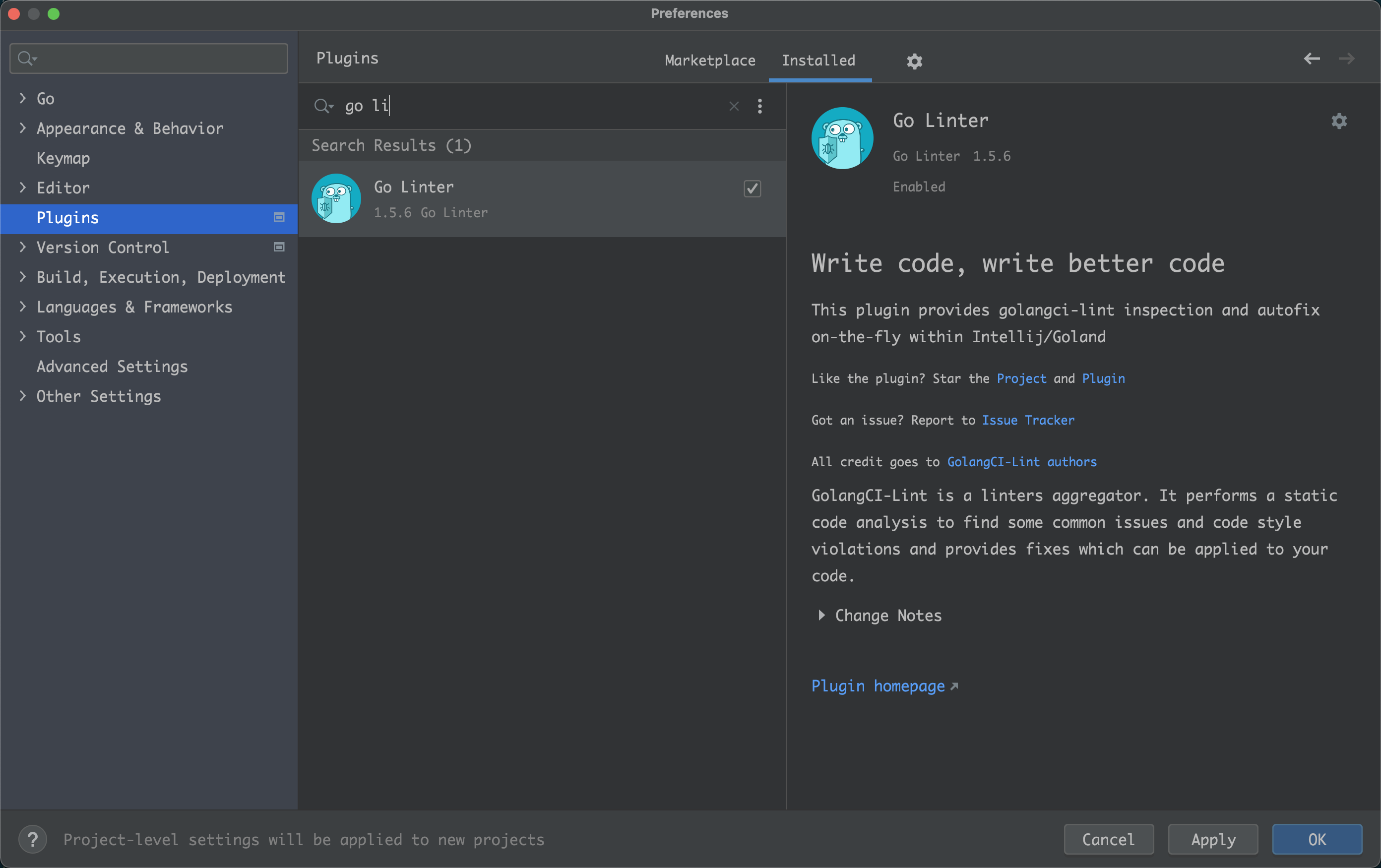Click the help question mark icon
Viewport: 1381px width, 868px height.
(33, 839)
